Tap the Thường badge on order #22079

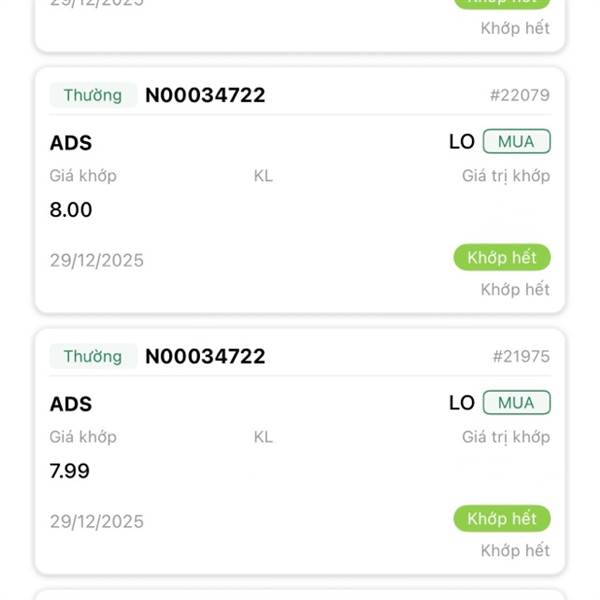point(93,96)
